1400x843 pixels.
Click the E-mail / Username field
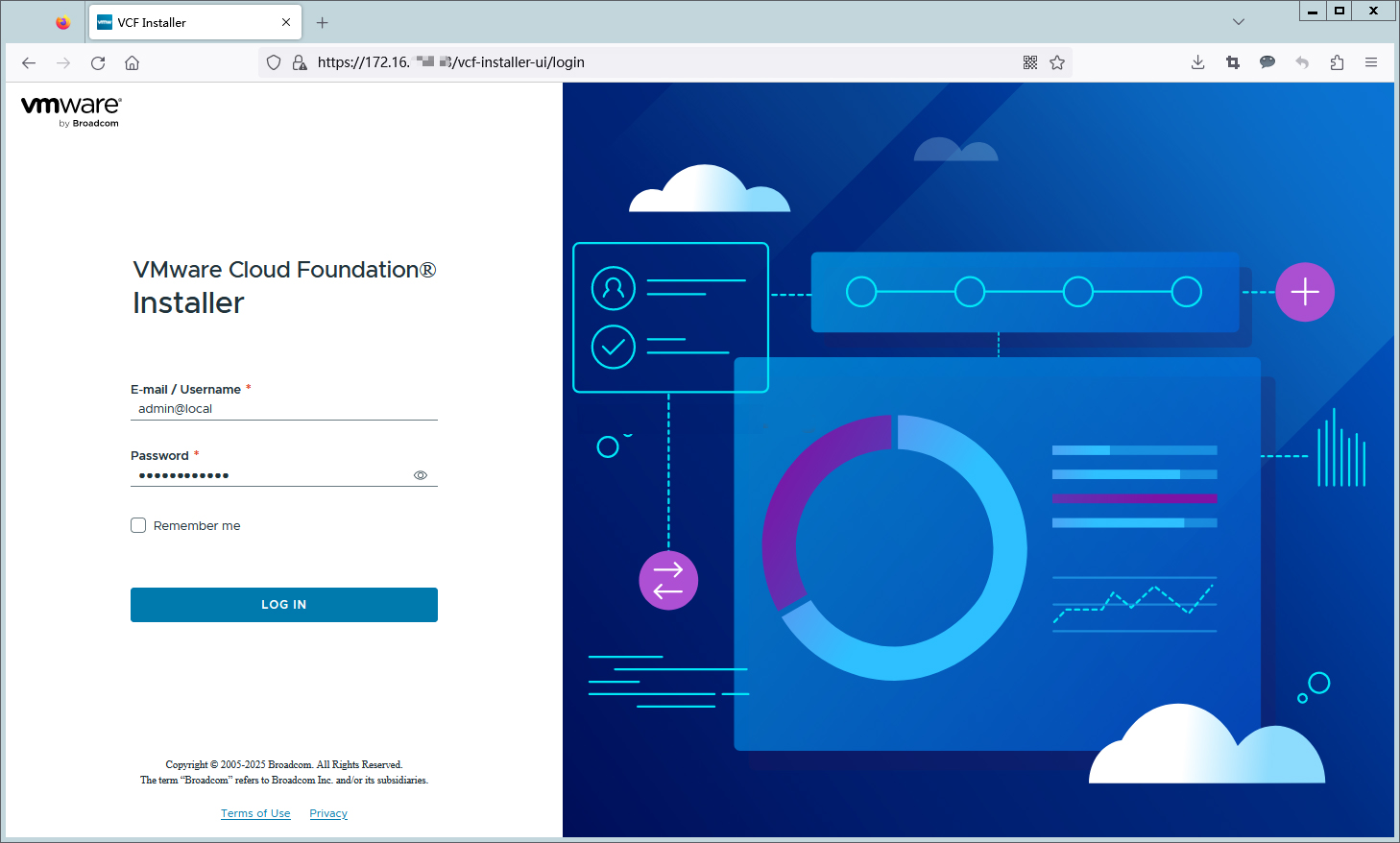pyautogui.click(x=284, y=409)
